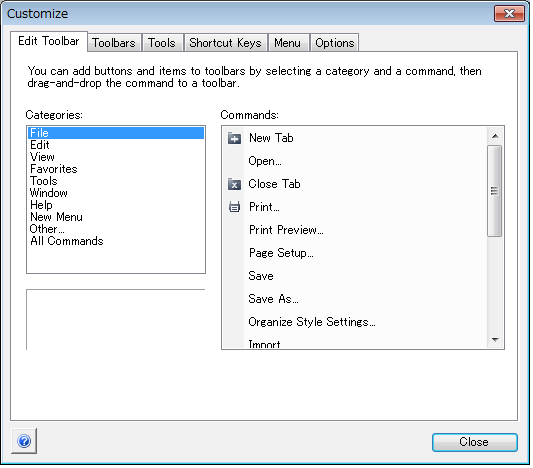
Task: Click the Print printer icon
Action: tap(235, 207)
